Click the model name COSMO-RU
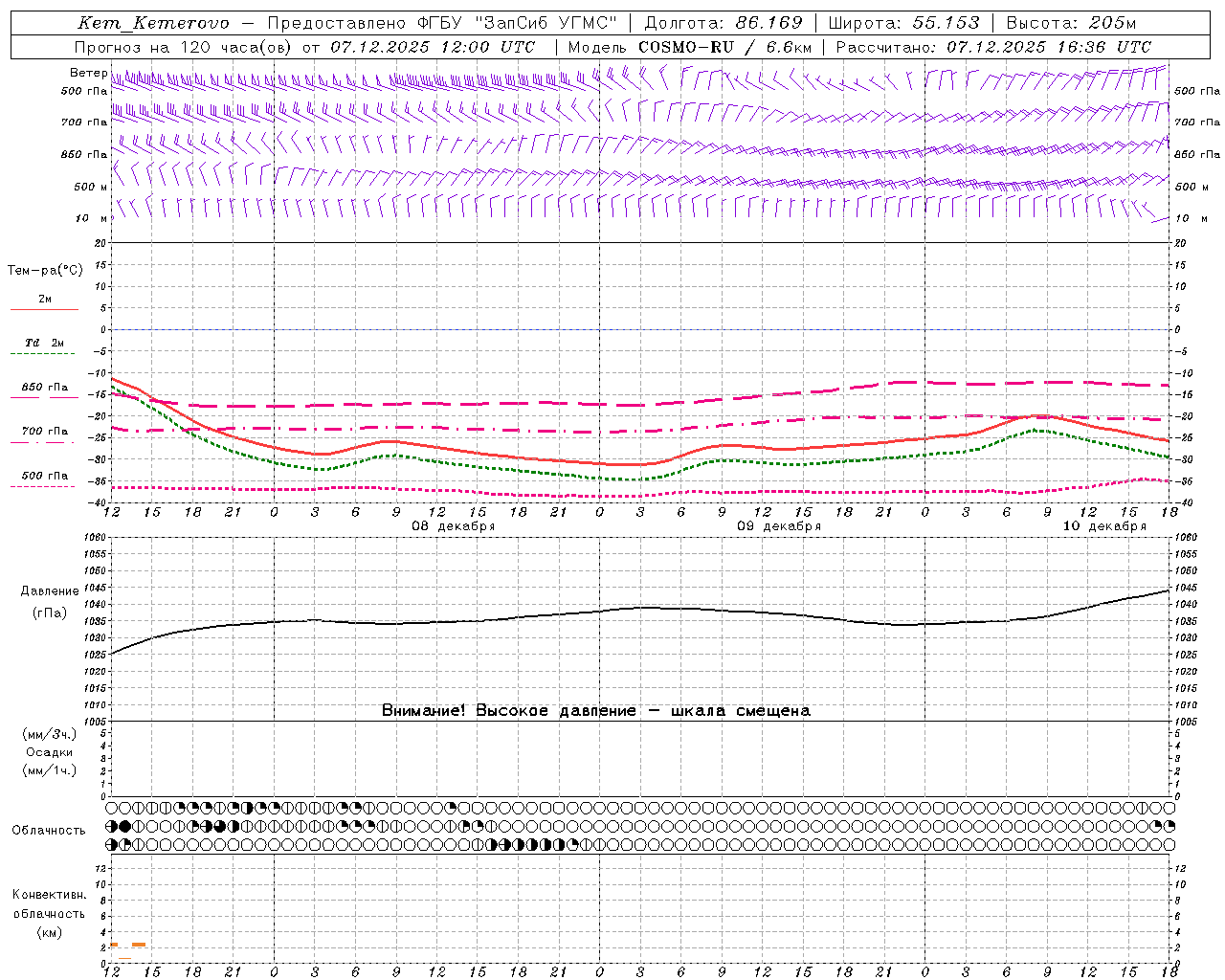 686,47
